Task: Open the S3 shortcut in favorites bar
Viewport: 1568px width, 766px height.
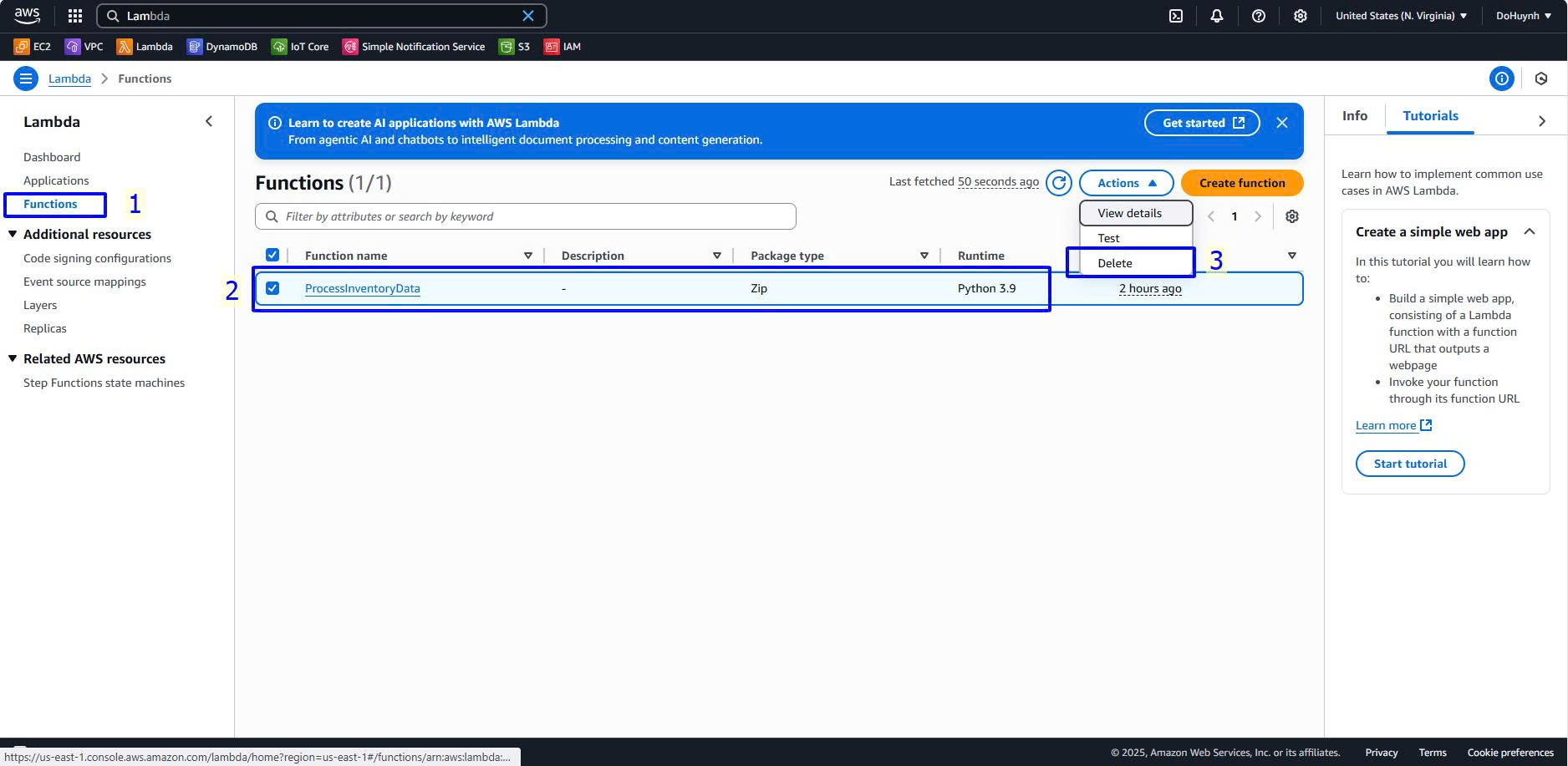Action: tap(514, 47)
